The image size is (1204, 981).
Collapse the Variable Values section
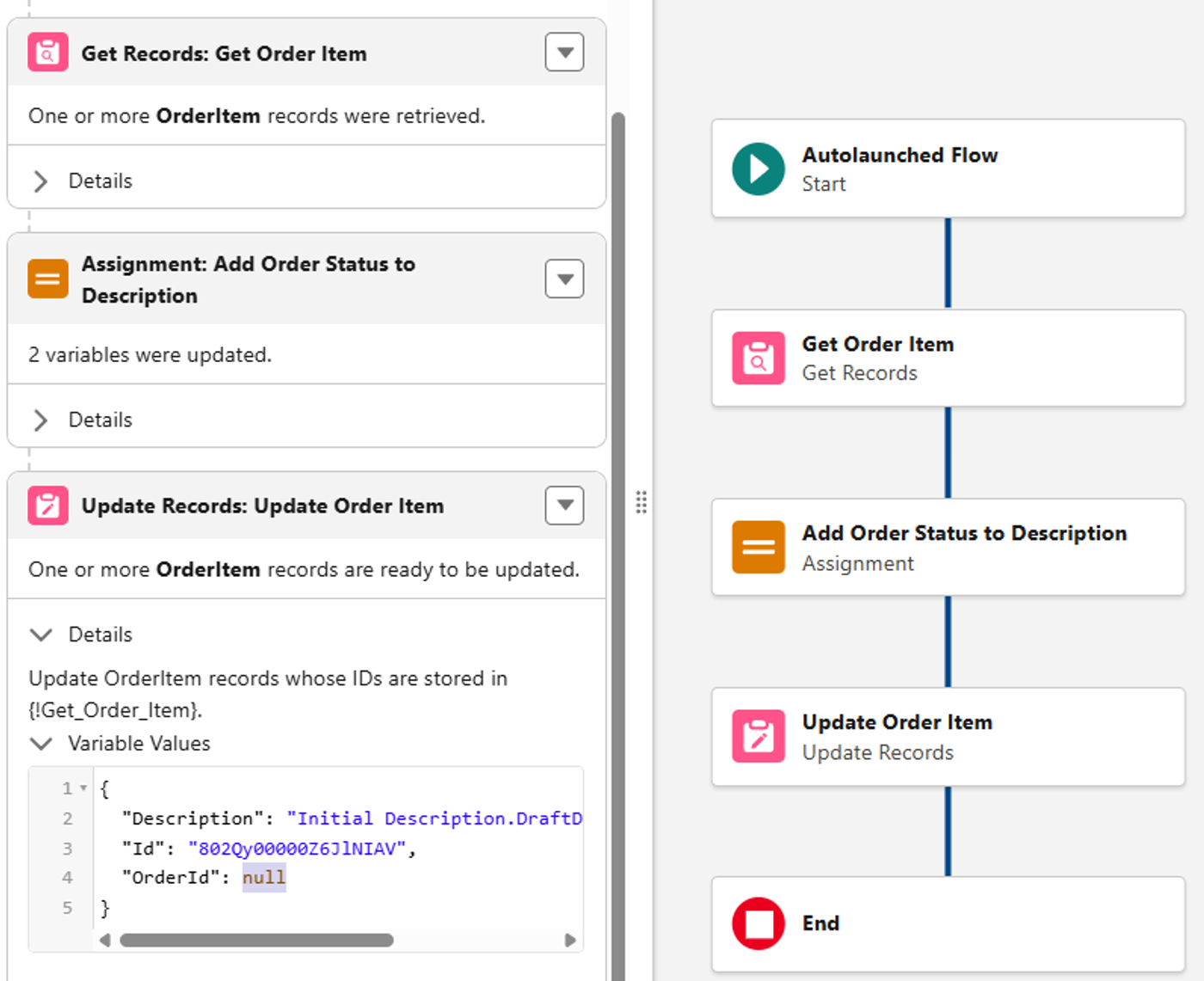[40, 743]
